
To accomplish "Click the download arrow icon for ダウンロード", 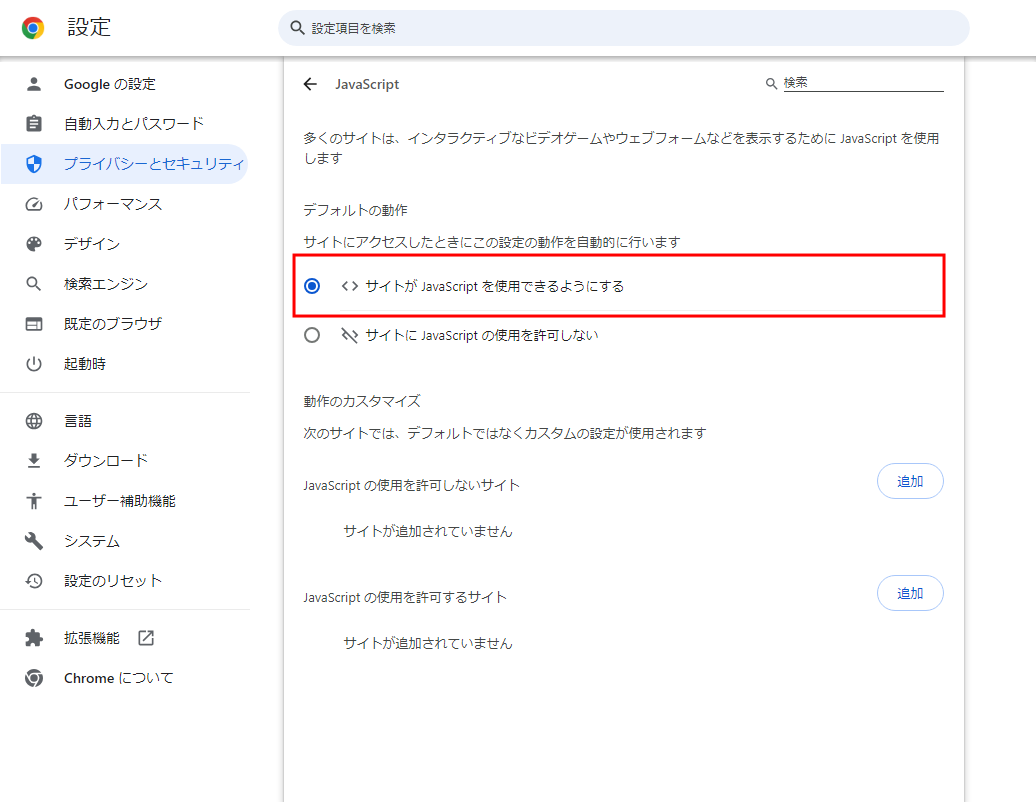I will pyautogui.click(x=34, y=460).
